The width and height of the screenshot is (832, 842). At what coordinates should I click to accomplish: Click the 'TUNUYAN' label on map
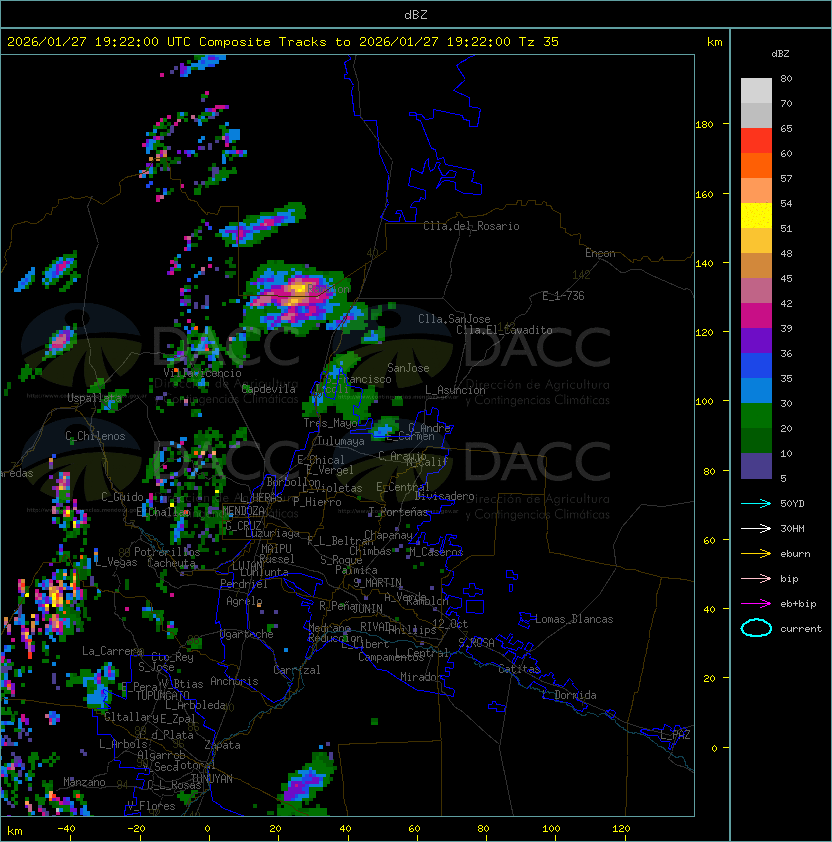[212, 779]
